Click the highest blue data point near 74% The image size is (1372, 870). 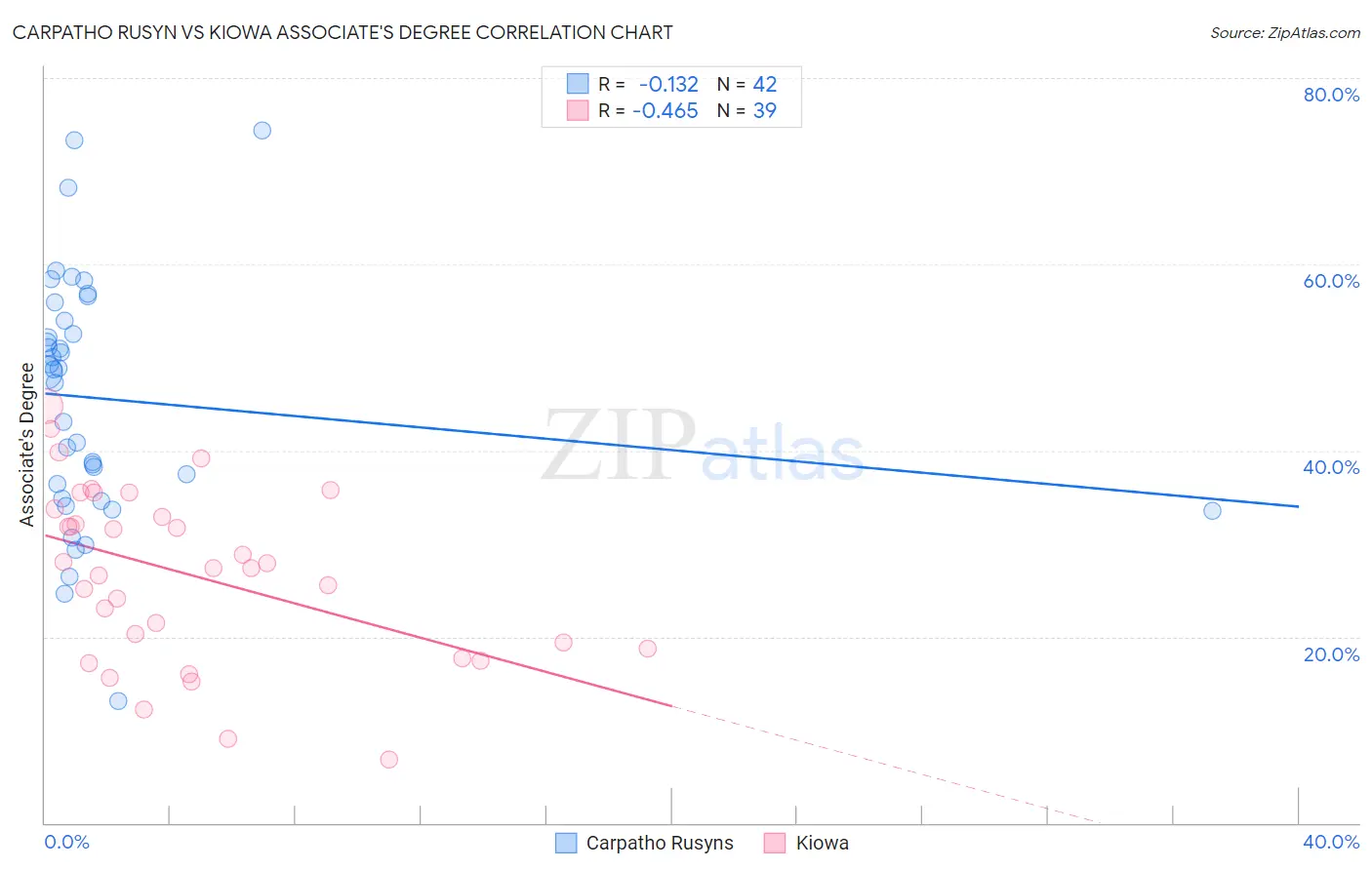pos(262,131)
